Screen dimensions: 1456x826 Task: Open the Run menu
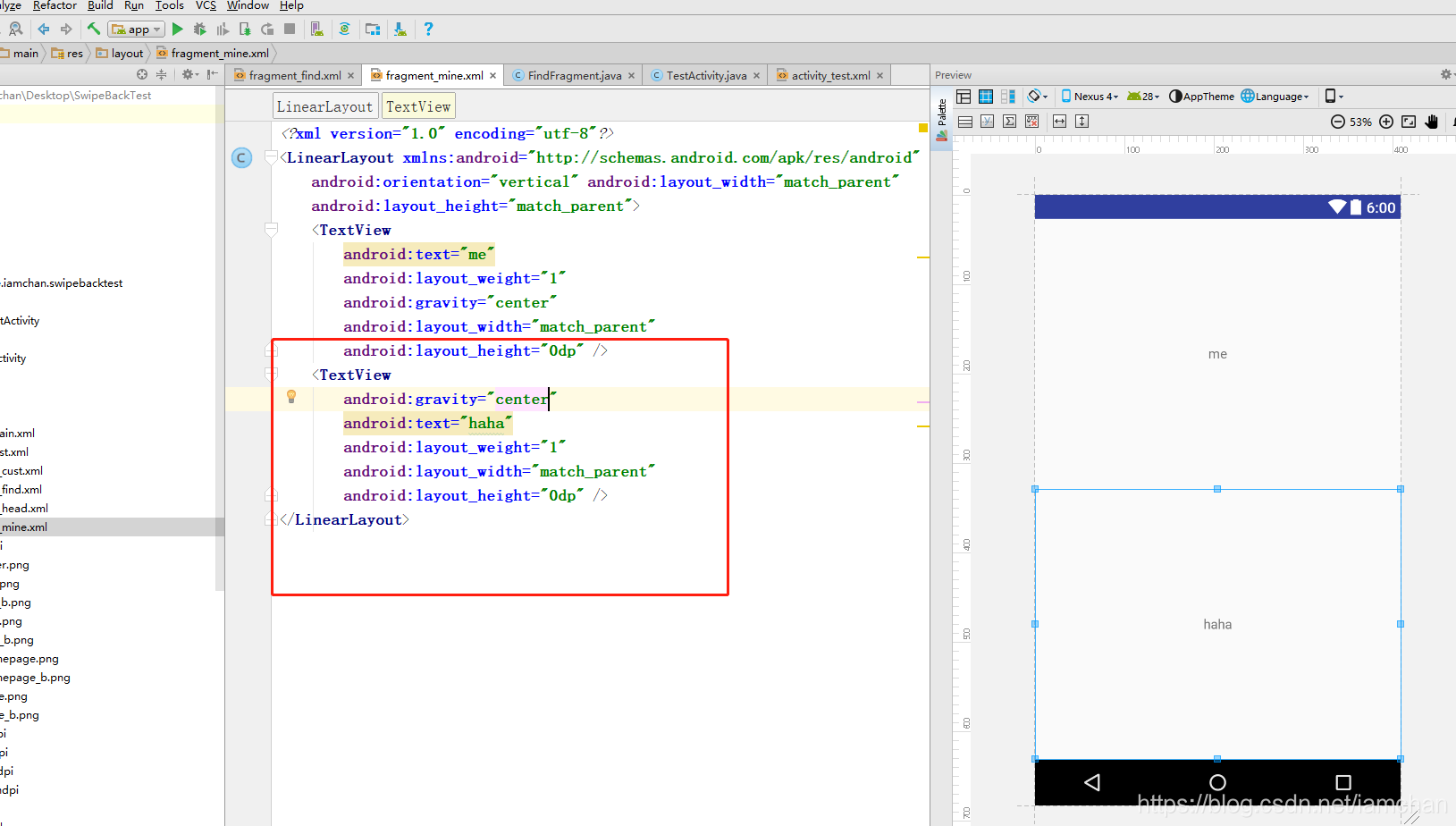(134, 5)
